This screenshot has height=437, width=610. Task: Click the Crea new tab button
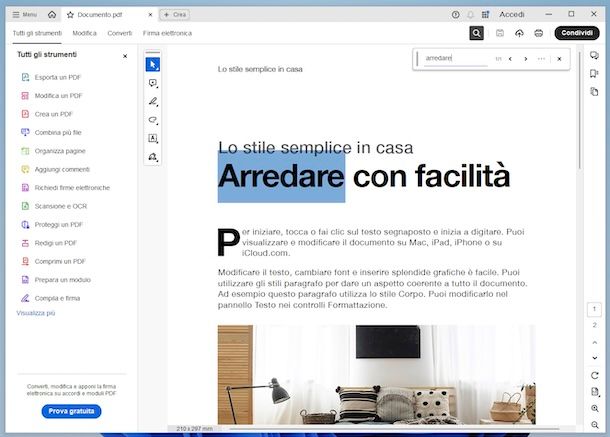point(175,15)
